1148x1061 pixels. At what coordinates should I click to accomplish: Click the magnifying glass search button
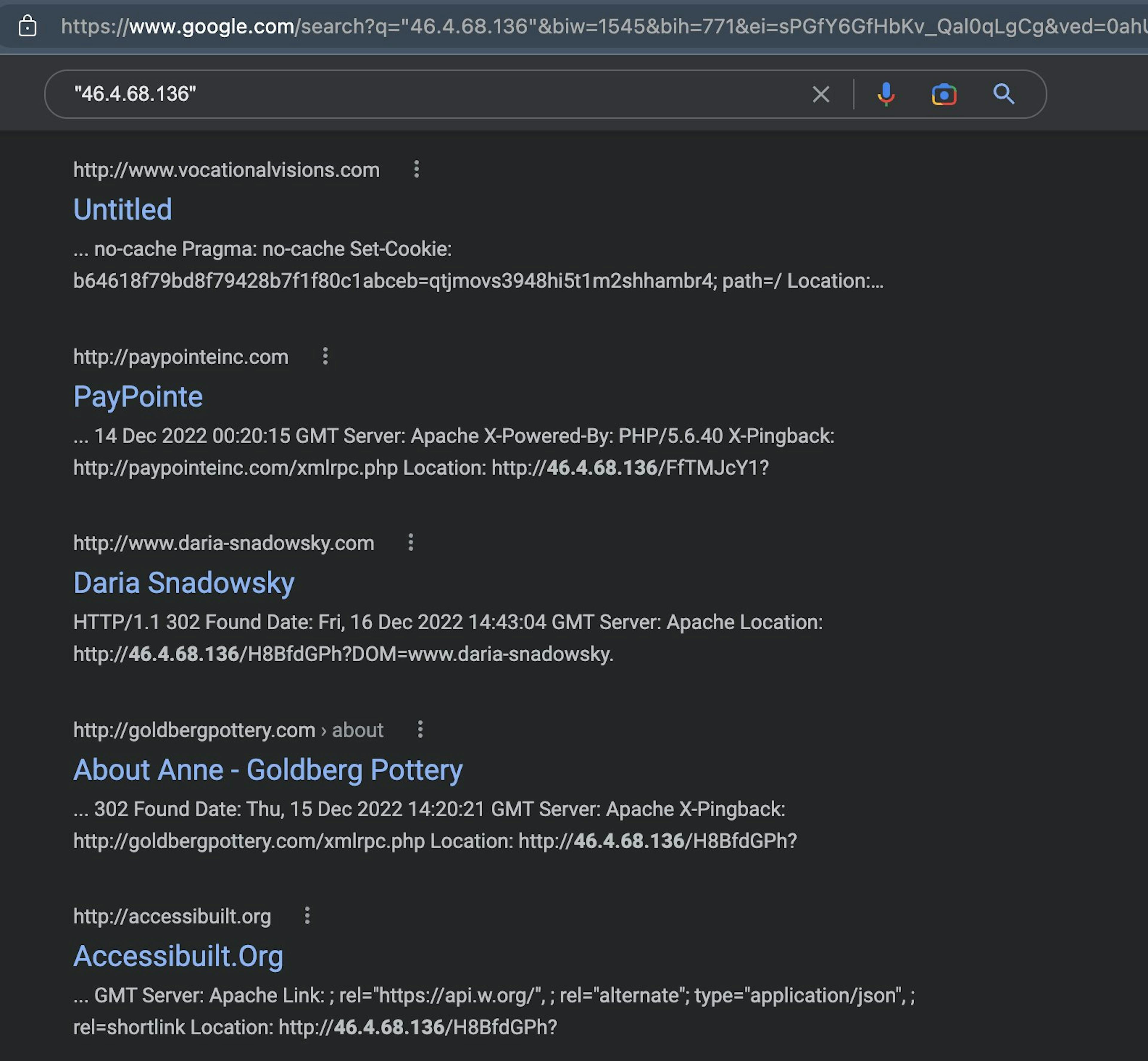[x=1003, y=94]
